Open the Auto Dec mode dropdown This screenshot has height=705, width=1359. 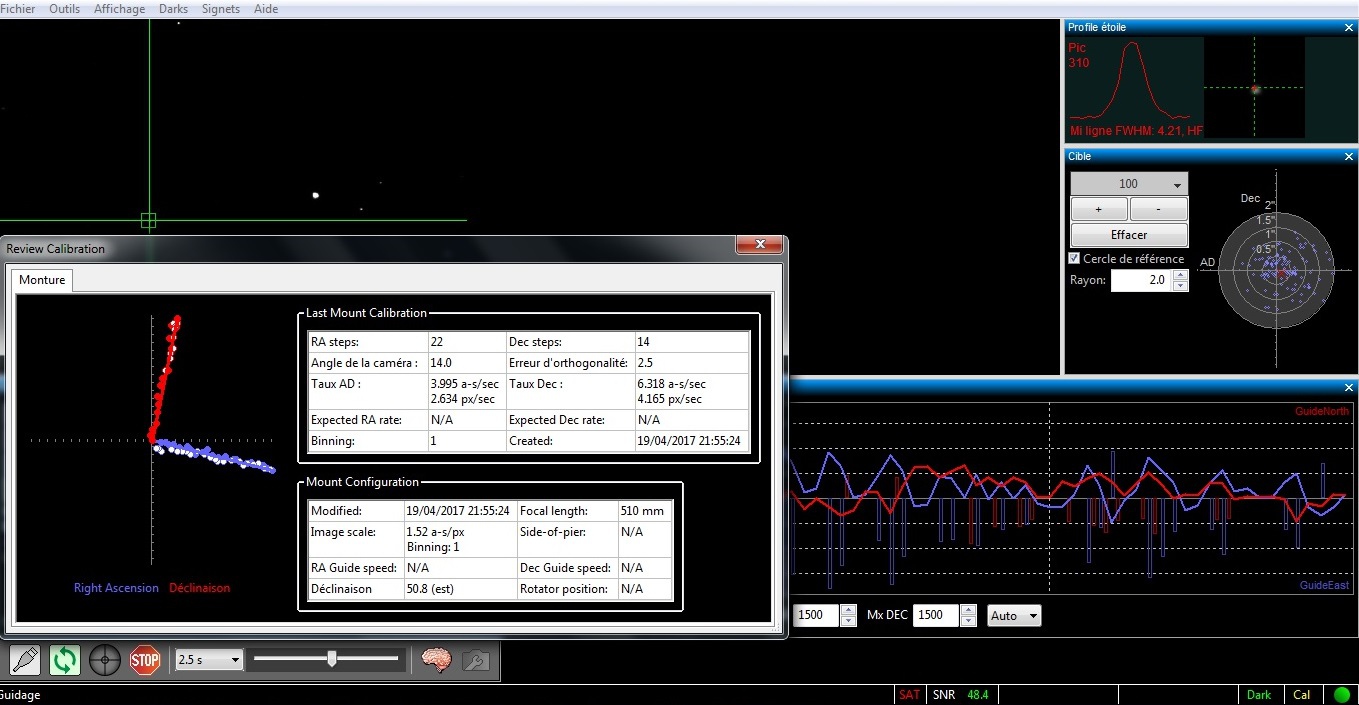pos(1014,615)
